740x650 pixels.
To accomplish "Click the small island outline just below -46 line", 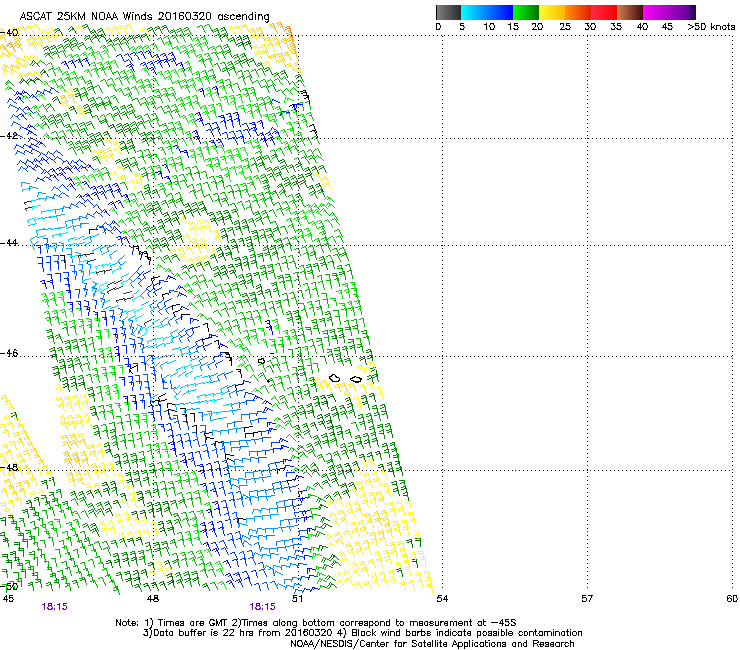I will [261, 361].
